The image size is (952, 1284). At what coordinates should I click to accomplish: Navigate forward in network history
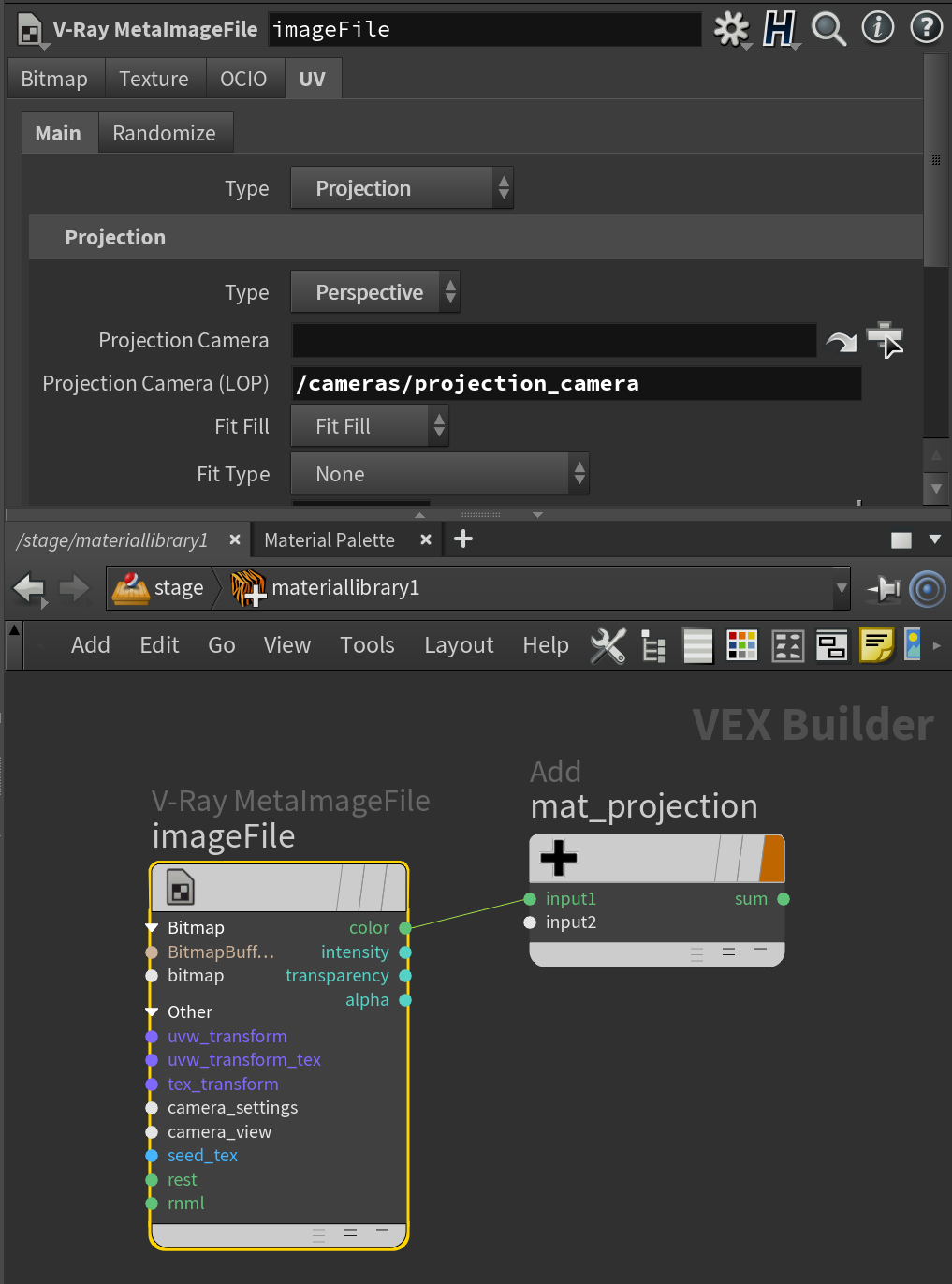74,588
